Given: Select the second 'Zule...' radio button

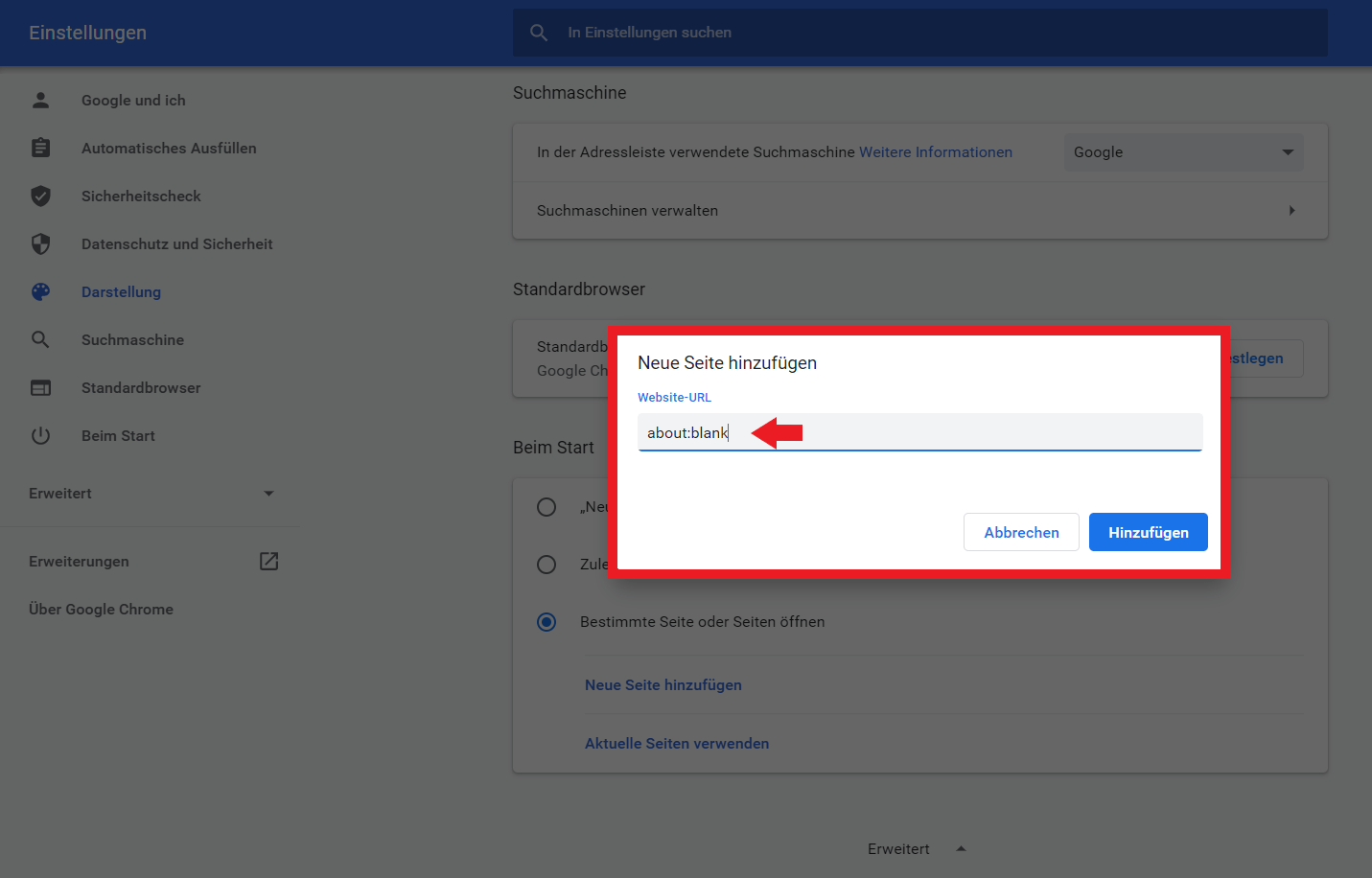Looking at the screenshot, I should tap(546, 565).
